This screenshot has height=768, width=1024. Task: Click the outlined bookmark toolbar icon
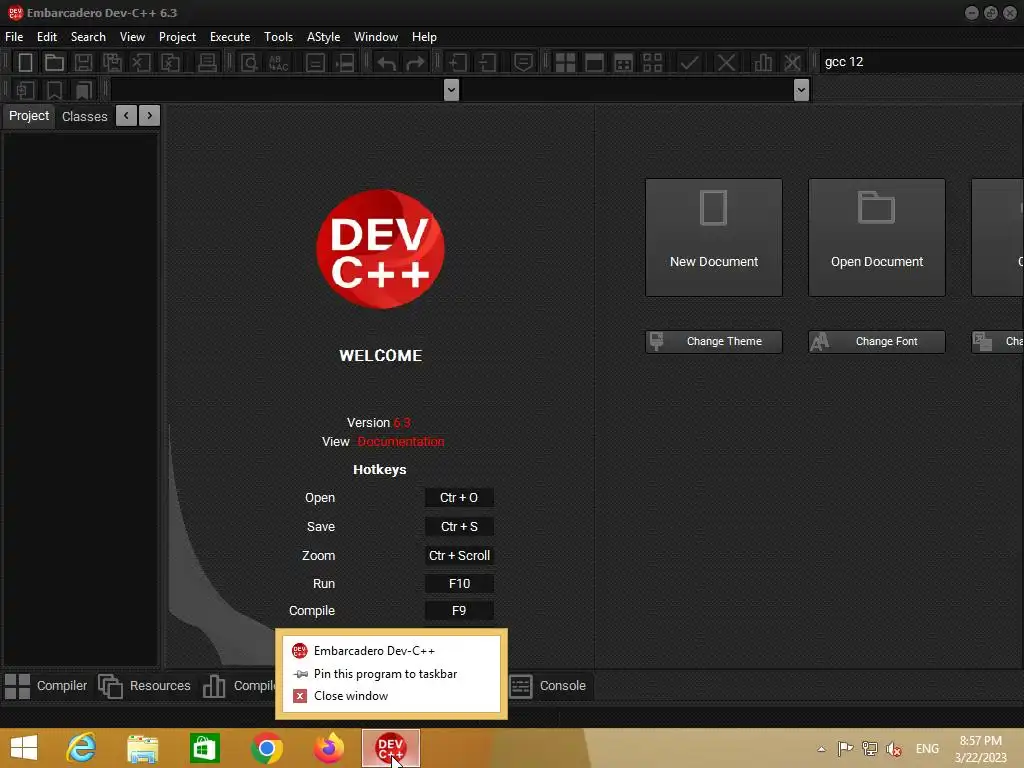pyautogui.click(x=54, y=90)
